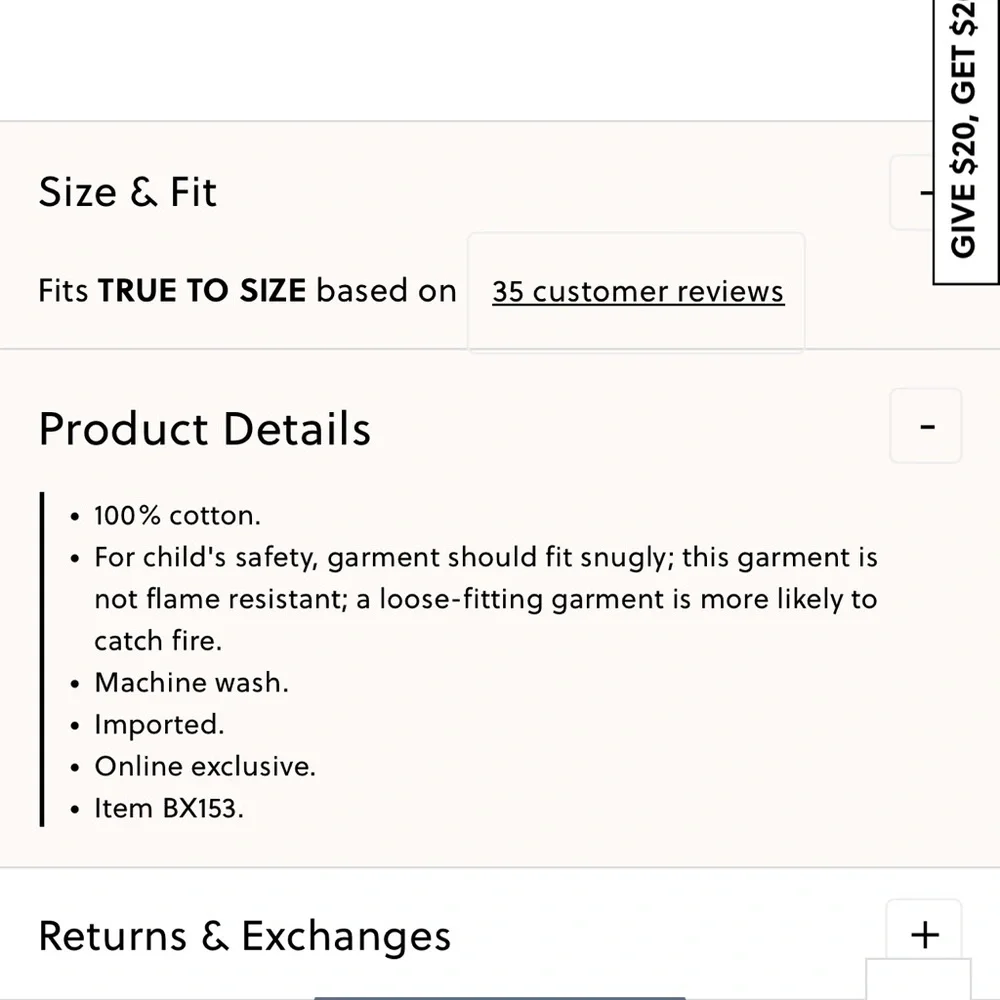The height and width of the screenshot is (1000, 1000).
Task: Click the bold TRUE TO SIZE text
Action: tap(202, 291)
